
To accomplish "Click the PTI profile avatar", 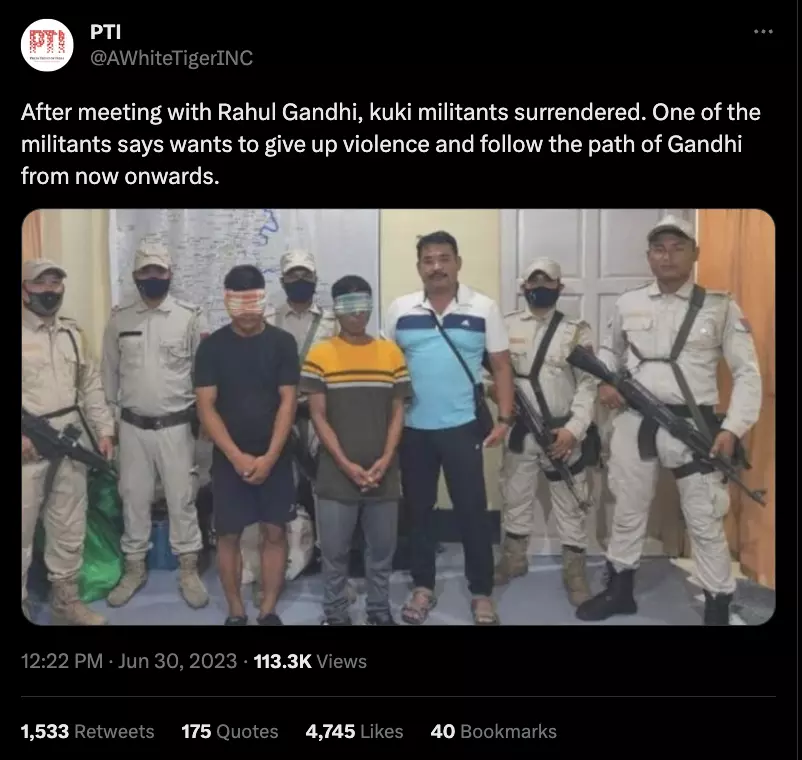I will click(47, 45).
